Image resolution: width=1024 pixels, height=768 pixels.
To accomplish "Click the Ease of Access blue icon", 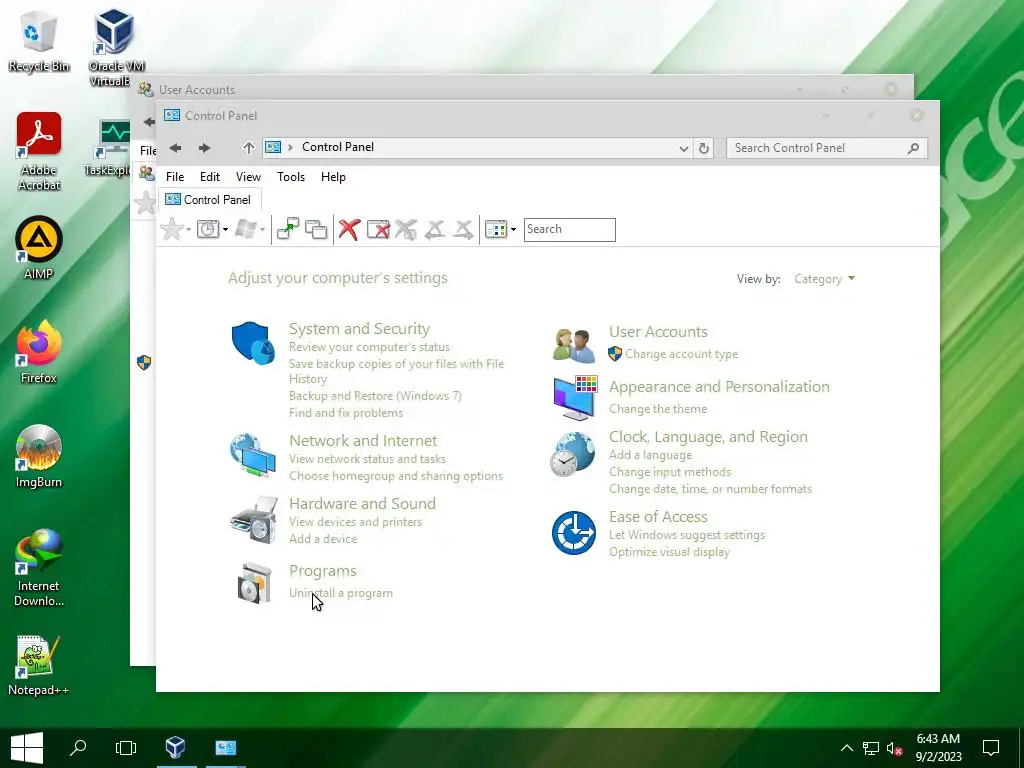I will pyautogui.click(x=573, y=533).
